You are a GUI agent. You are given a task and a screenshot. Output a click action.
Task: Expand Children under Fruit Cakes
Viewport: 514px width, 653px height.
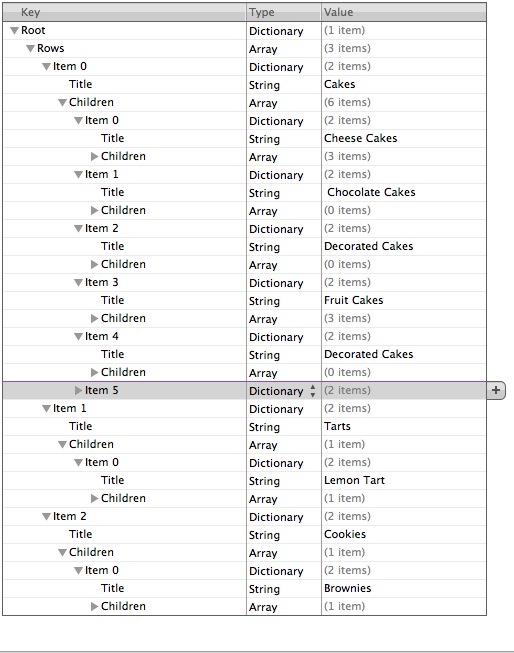pyautogui.click(x=95, y=318)
